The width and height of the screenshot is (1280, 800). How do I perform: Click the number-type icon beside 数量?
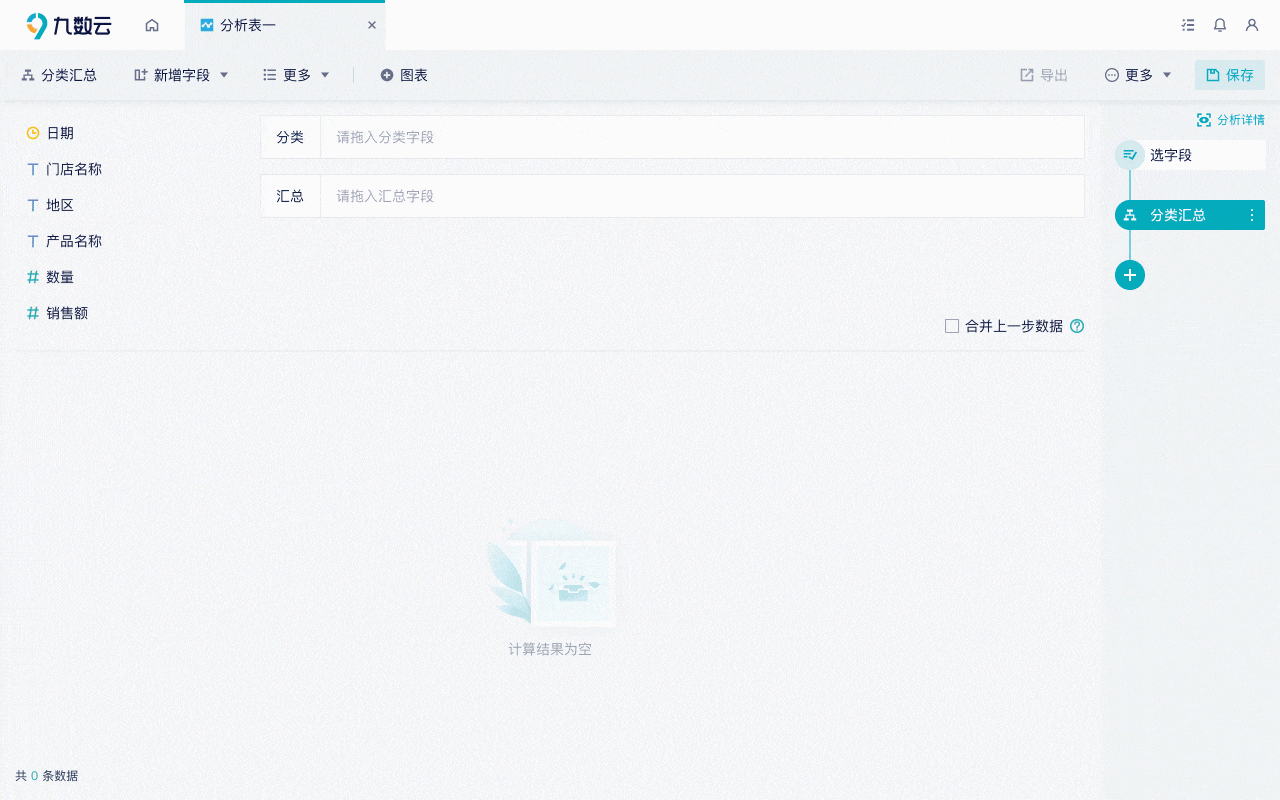pyautogui.click(x=33, y=277)
